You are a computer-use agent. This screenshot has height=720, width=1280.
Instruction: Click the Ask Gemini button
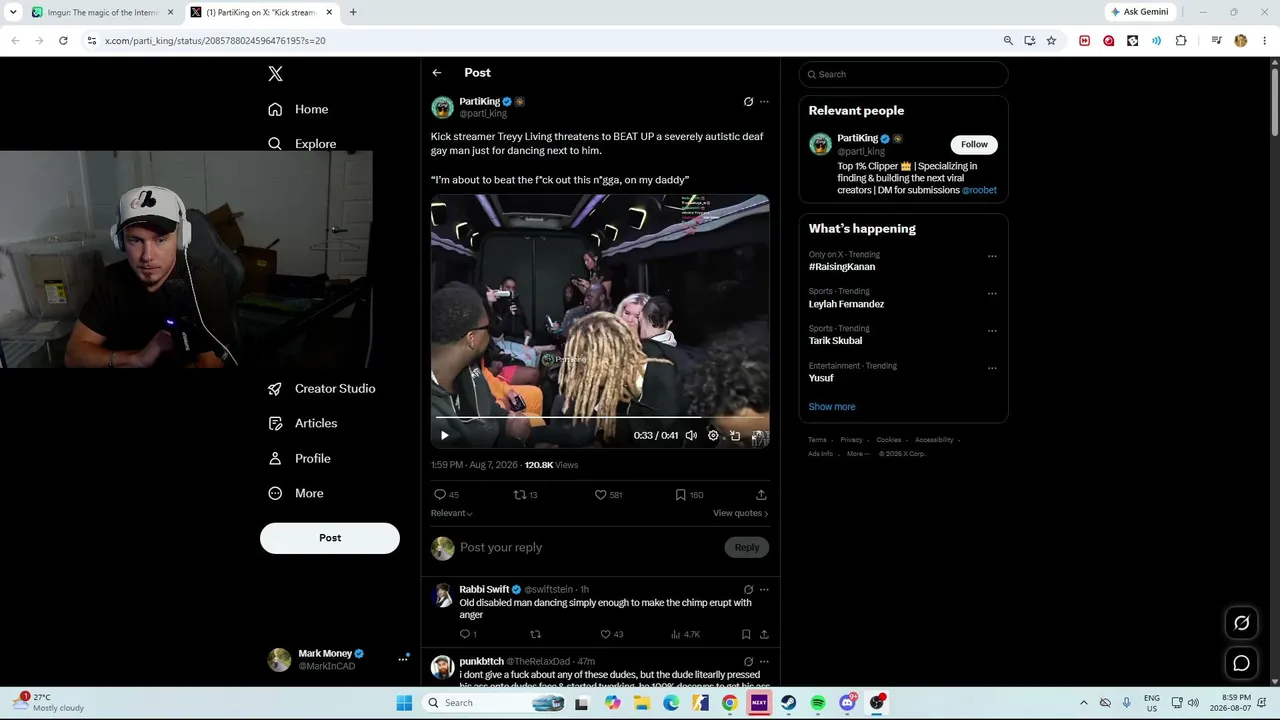click(1140, 12)
